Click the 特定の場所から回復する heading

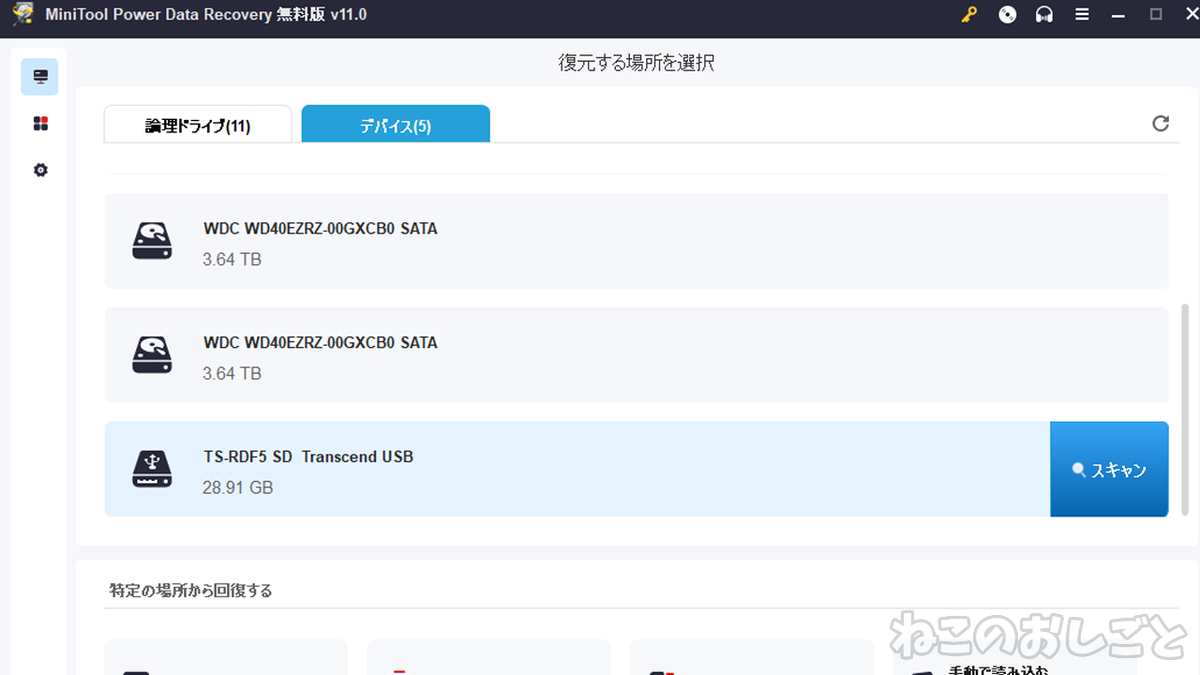click(x=191, y=590)
